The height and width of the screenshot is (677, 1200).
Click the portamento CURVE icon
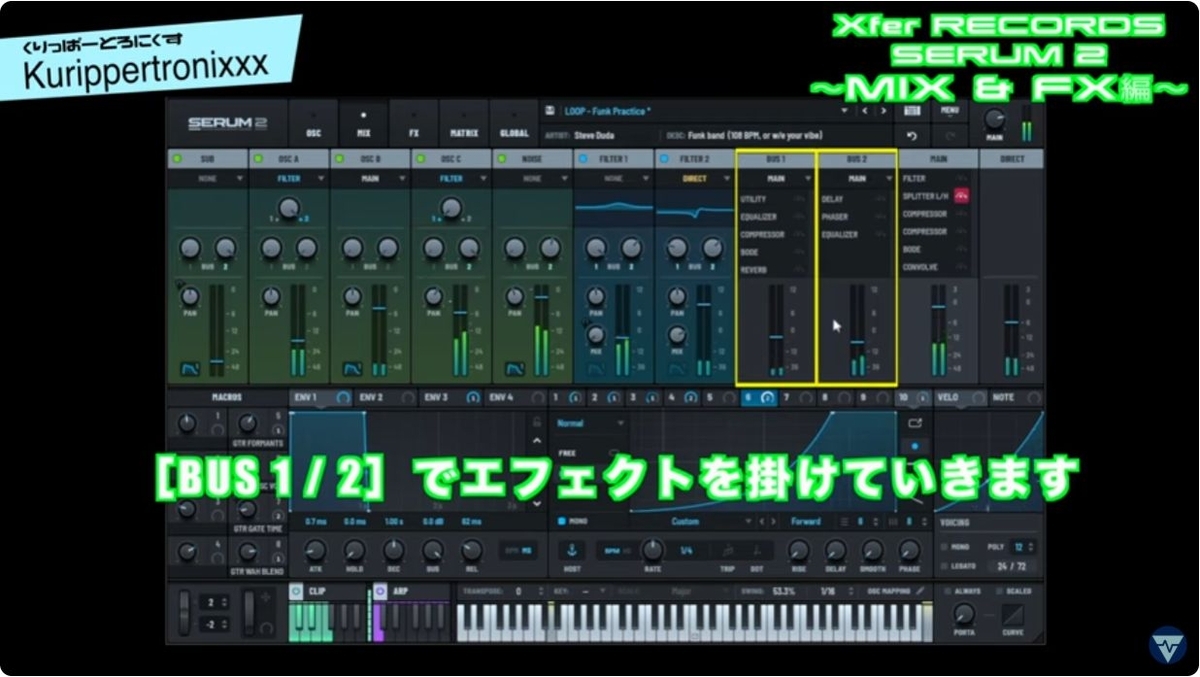click(x=1013, y=614)
